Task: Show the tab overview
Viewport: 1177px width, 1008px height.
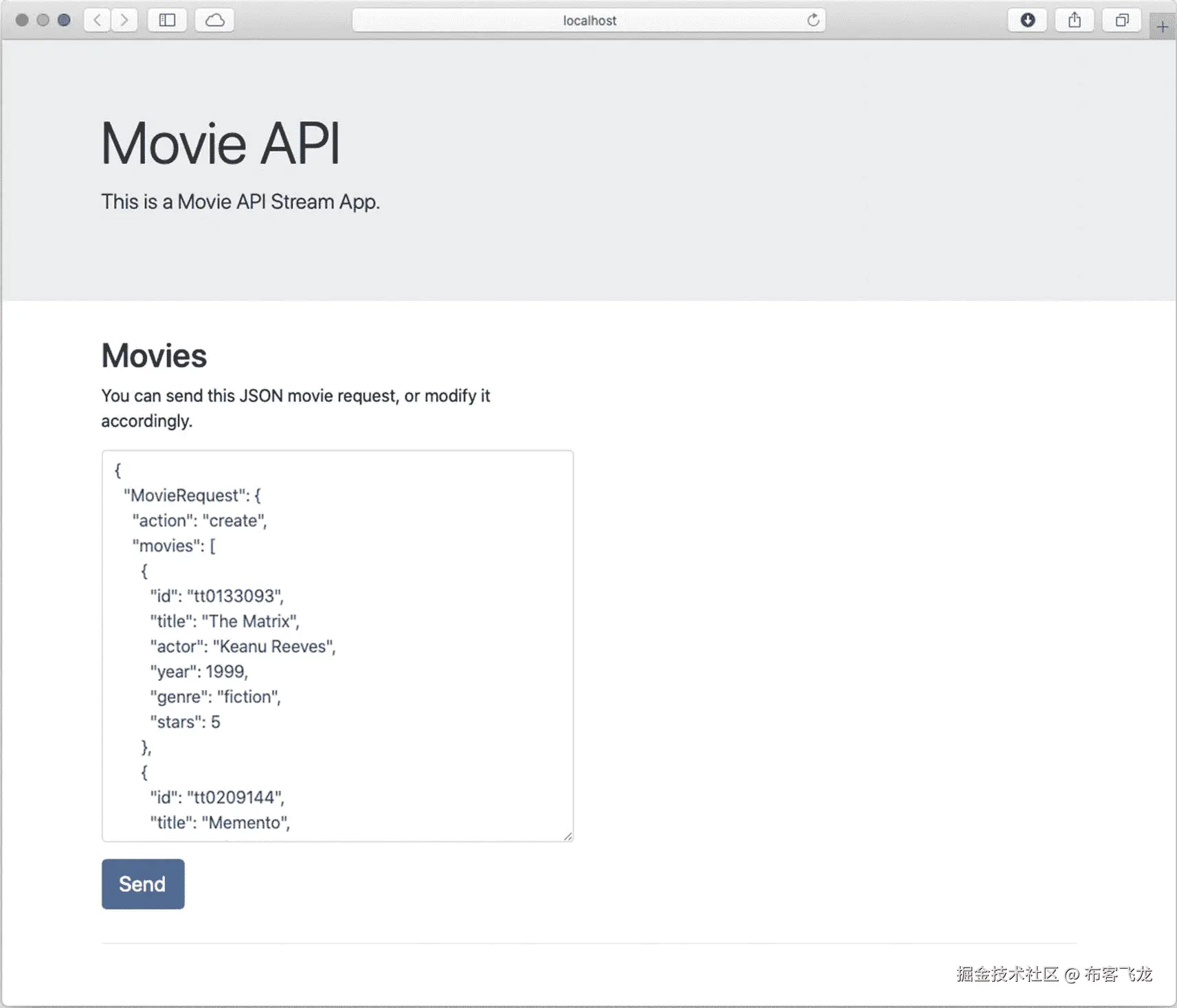Action: (1121, 20)
